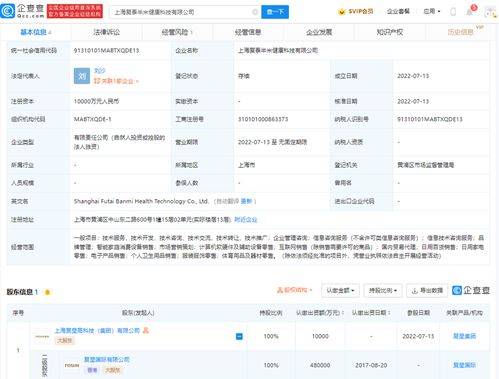Open the user avatar at top right
499x379 pixels.
[490, 12]
